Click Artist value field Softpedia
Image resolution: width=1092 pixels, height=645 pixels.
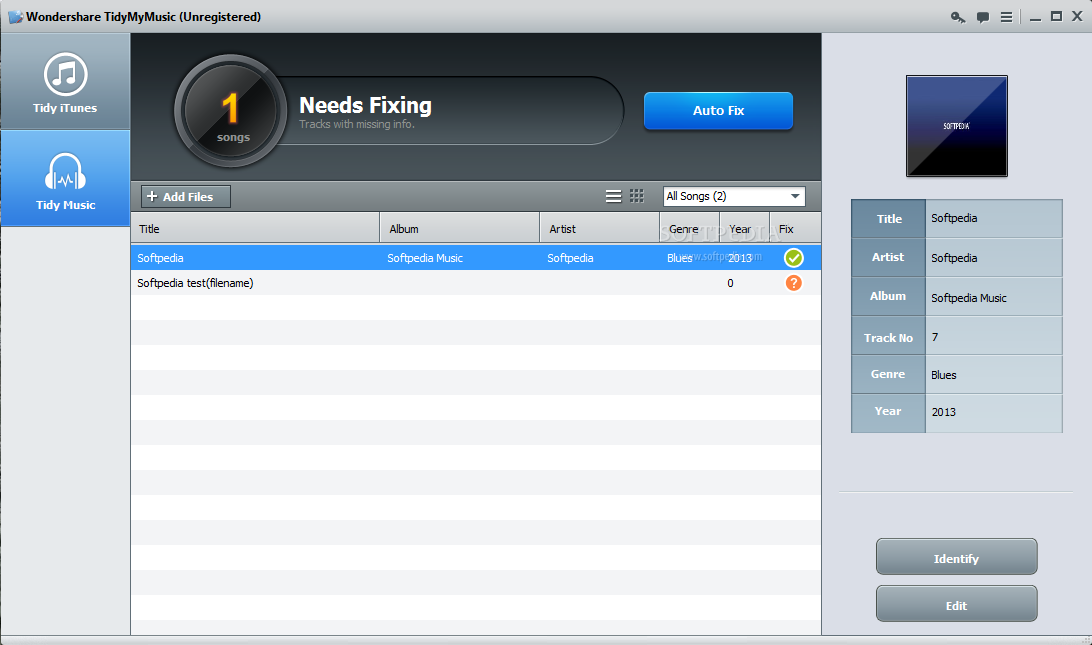[993, 258]
